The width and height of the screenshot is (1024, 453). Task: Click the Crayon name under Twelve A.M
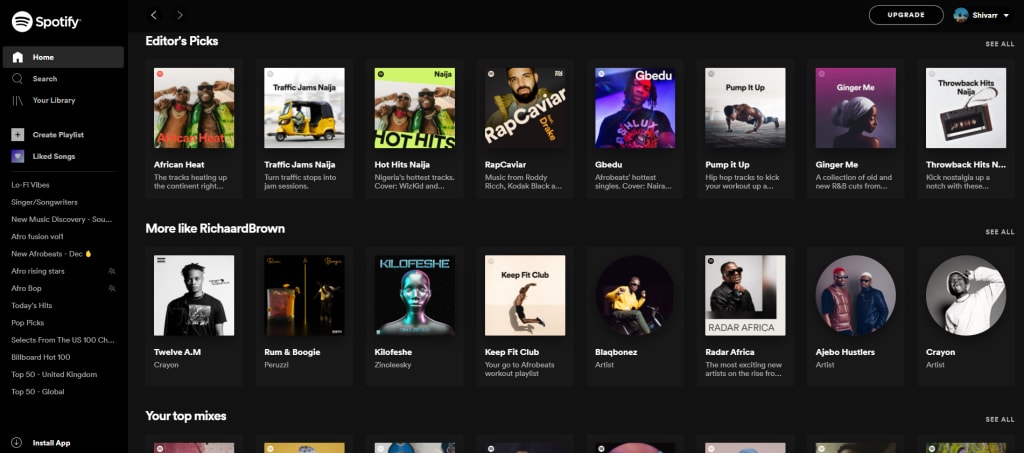[x=166, y=365]
